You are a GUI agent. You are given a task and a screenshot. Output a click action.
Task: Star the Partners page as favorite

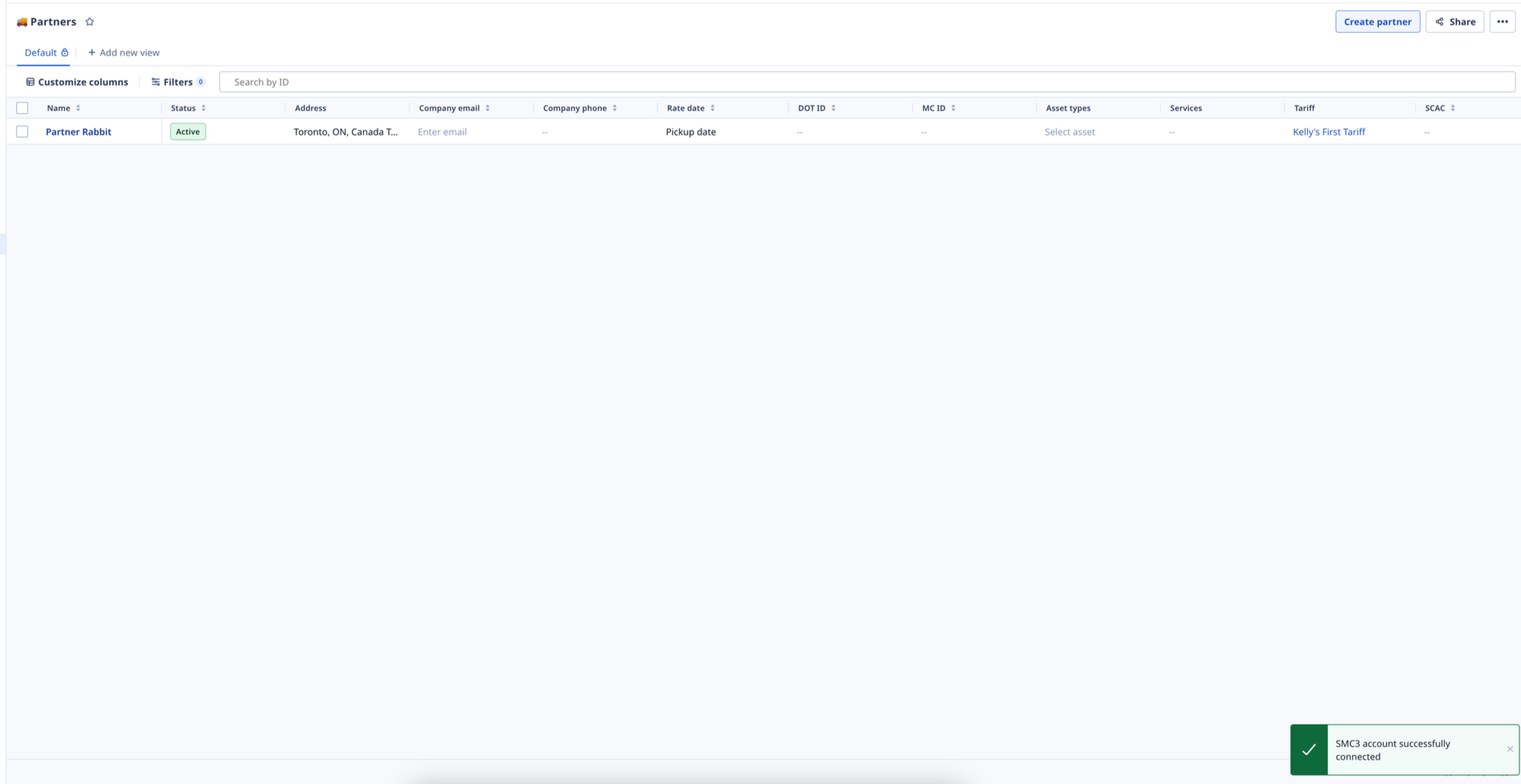tap(90, 21)
